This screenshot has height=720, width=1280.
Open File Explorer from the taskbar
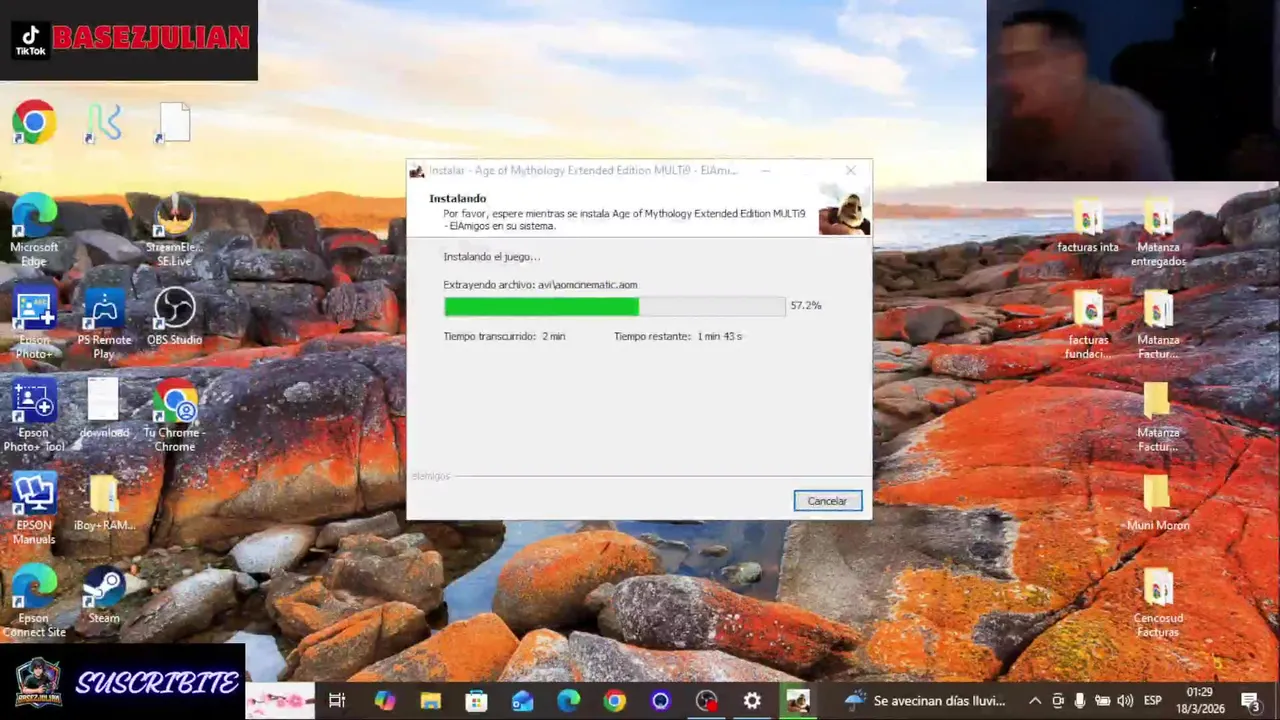click(430, 701)
